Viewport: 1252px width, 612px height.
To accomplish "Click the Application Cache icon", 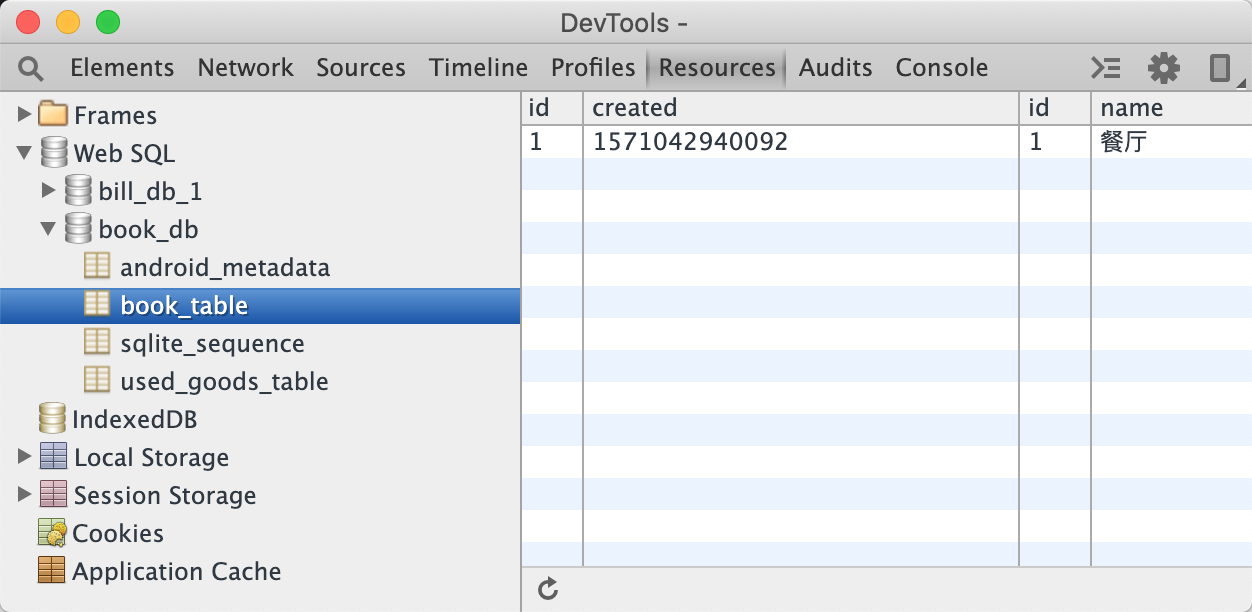I will pyautogui.click(x=51, y=571).
